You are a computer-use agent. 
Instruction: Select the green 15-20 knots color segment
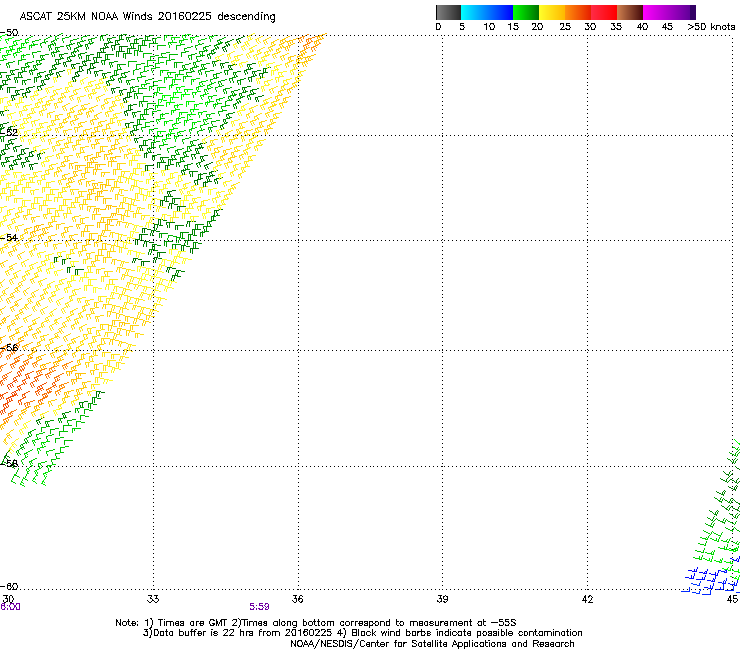(x=526, y=12)
